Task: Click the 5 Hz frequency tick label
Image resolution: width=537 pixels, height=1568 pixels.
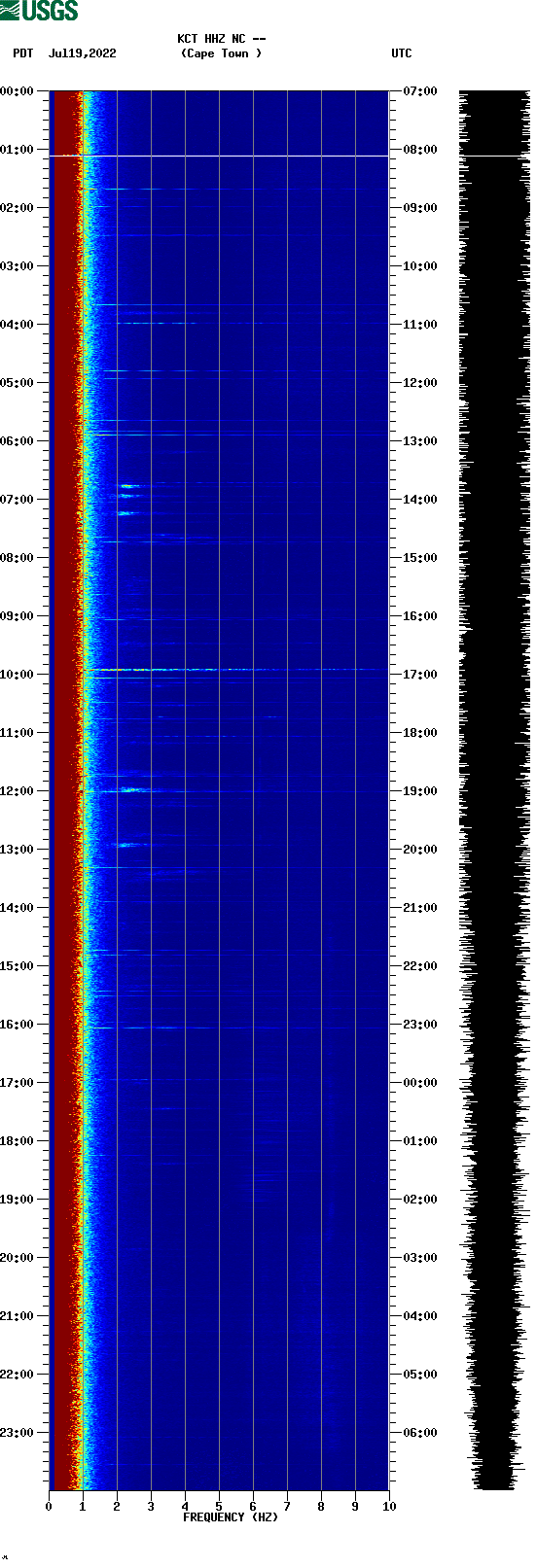Action: [x=219, y=1507]
